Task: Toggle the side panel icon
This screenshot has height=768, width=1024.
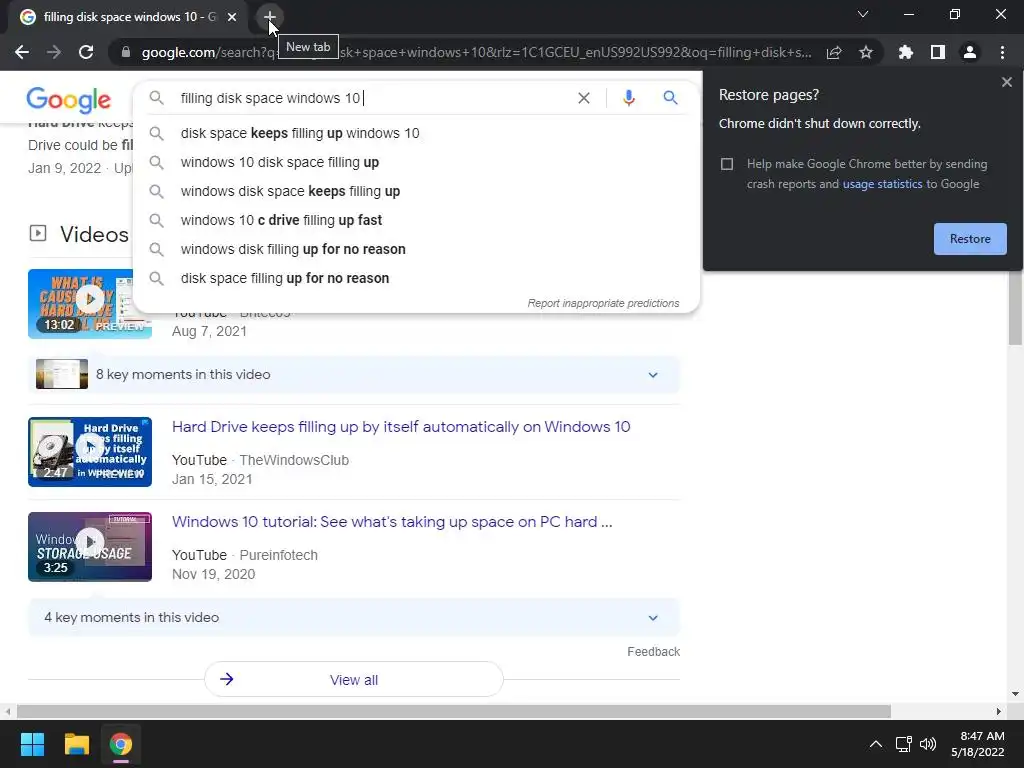Action: point(938,52)
